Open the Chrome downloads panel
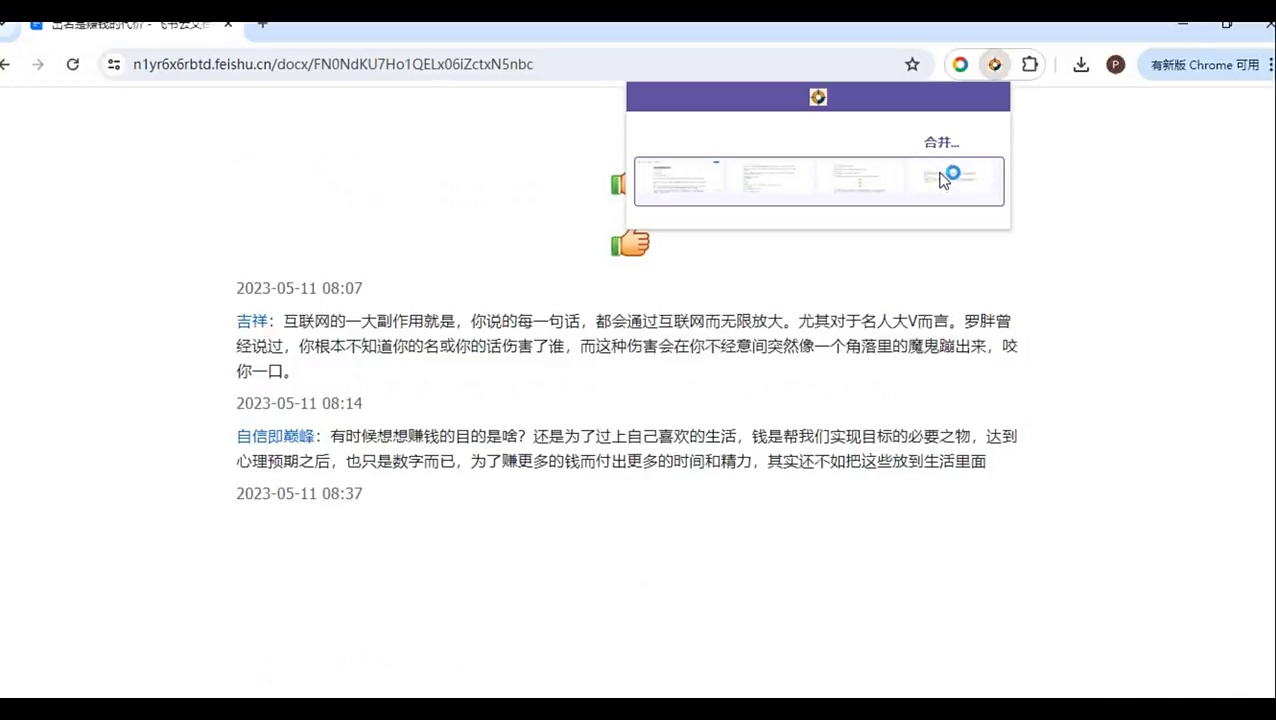1276x720 pixels. click(1081, 64)
